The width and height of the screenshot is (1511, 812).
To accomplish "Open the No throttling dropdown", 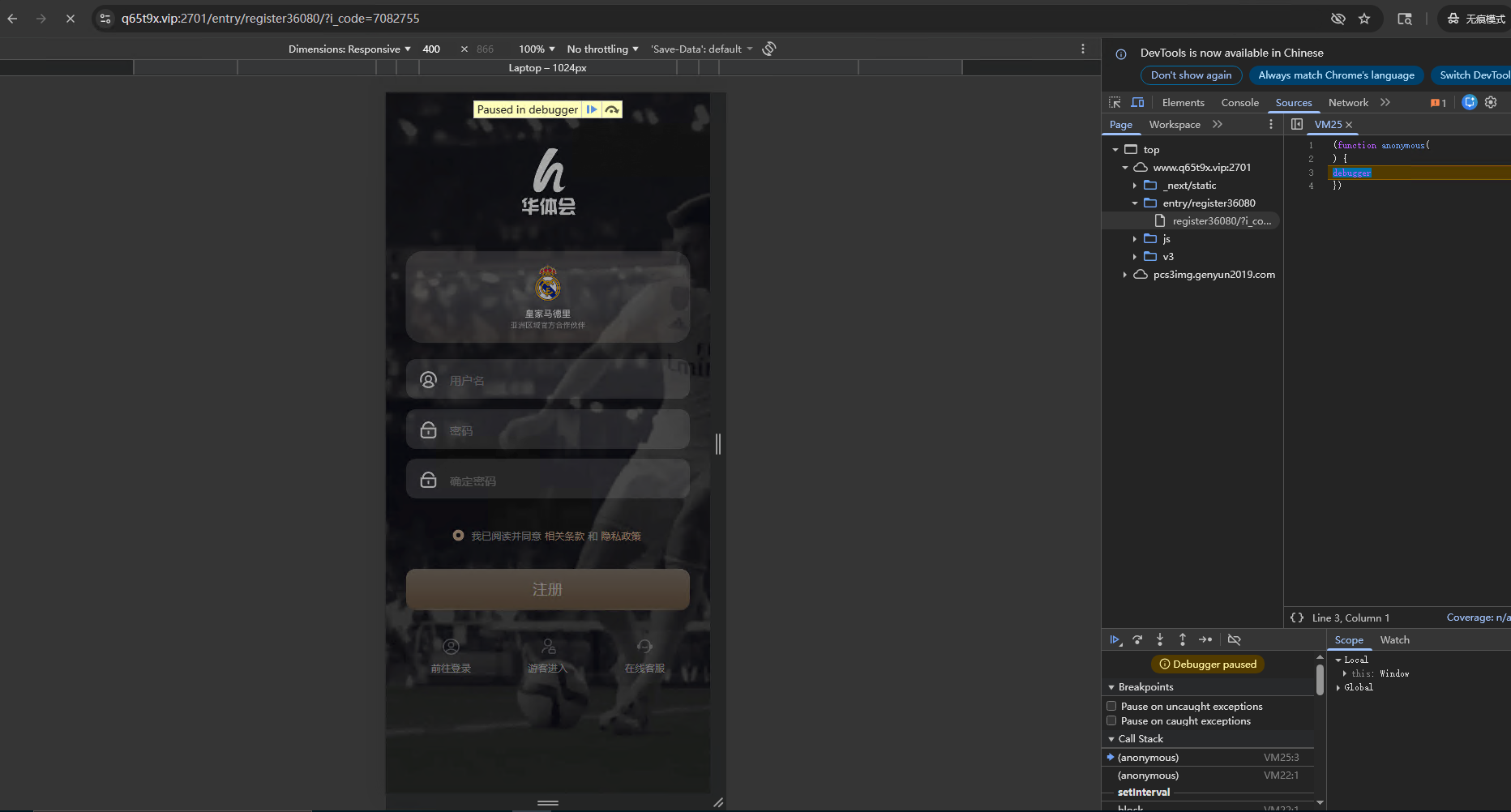I will click(602, 49).
